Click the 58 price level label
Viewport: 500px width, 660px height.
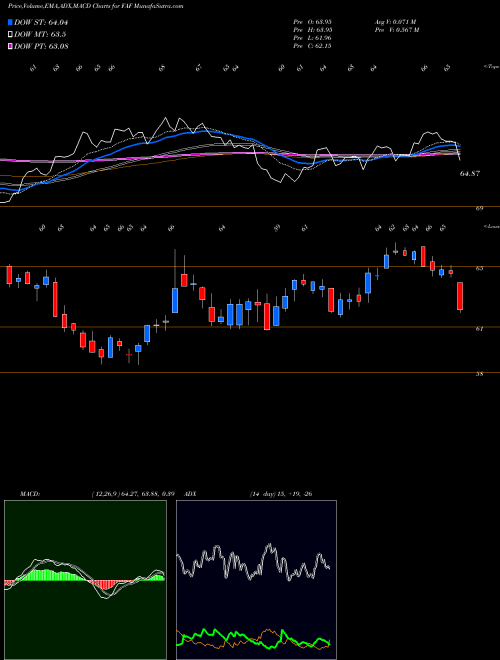[479, 374]
